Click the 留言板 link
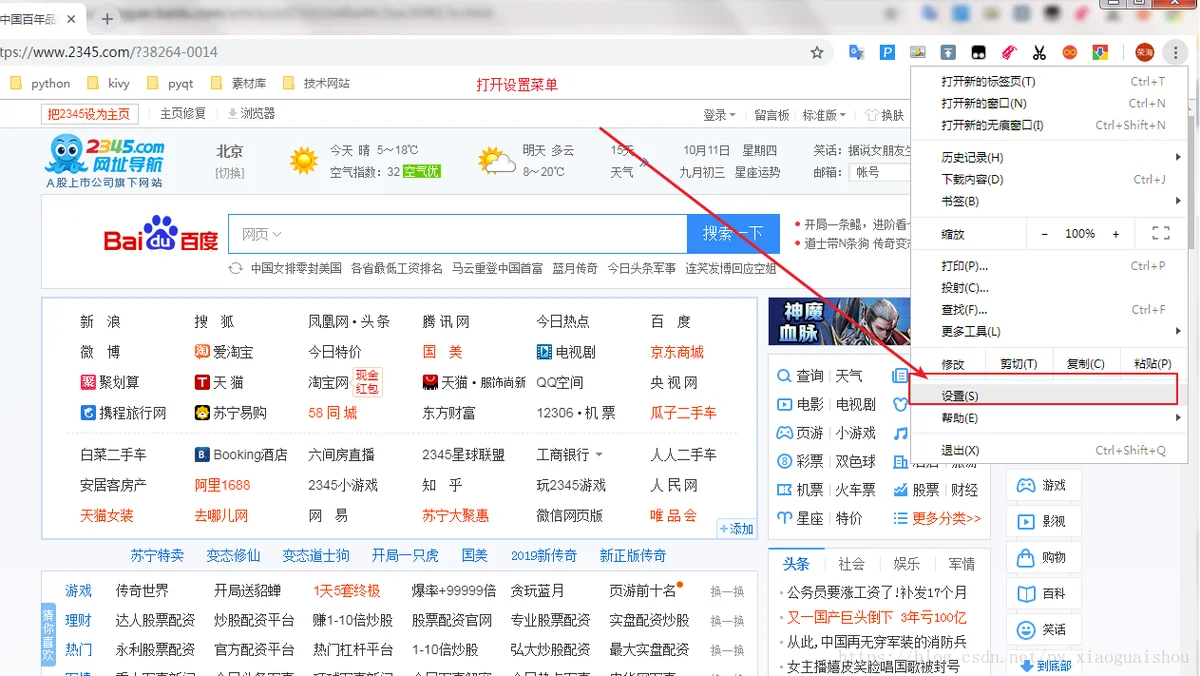The width and height of the screenshot is (1200, 676). point(772,115)
